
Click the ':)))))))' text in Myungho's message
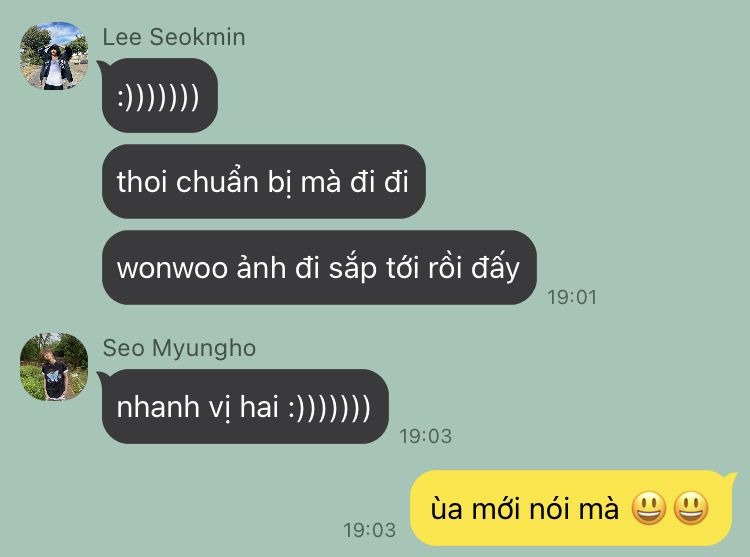[329, 407]
